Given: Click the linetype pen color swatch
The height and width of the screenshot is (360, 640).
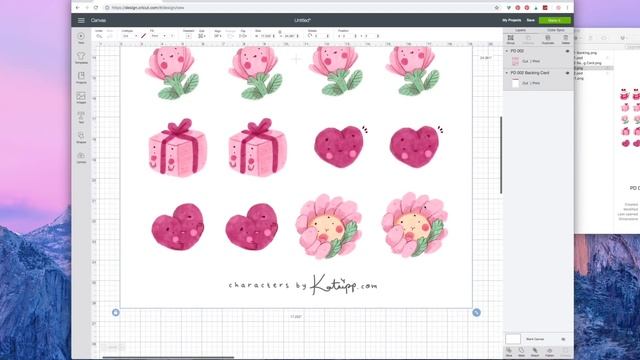Looking at the screenshot, I should [x=144, y=36].
